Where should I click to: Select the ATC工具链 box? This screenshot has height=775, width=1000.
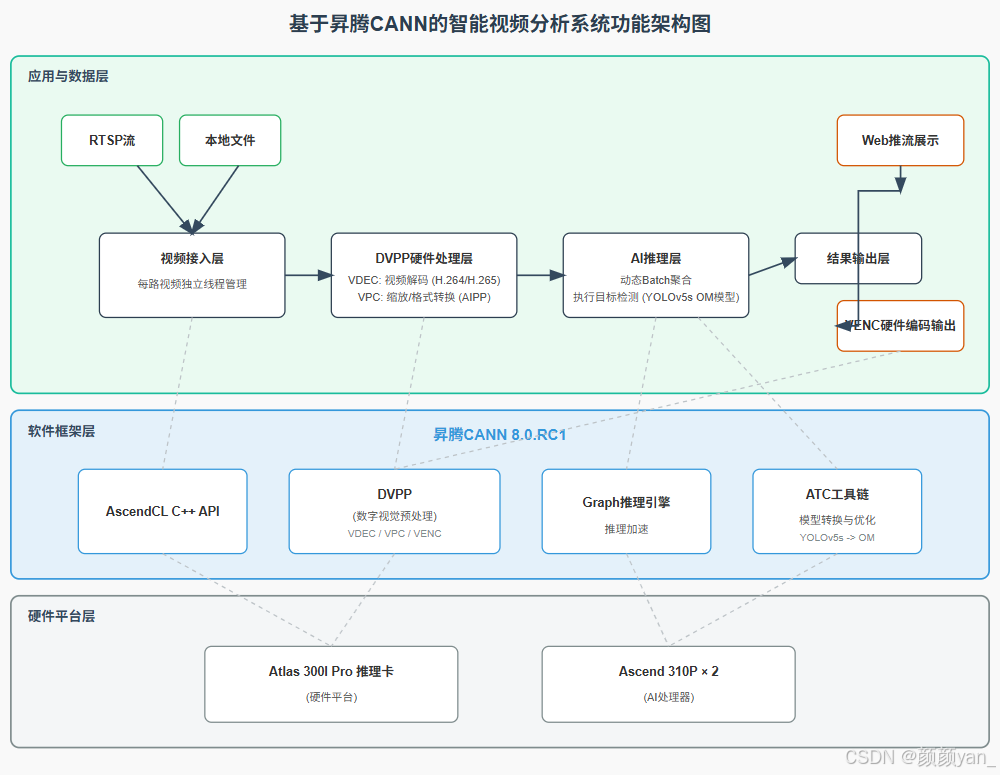tap(837, 512)
